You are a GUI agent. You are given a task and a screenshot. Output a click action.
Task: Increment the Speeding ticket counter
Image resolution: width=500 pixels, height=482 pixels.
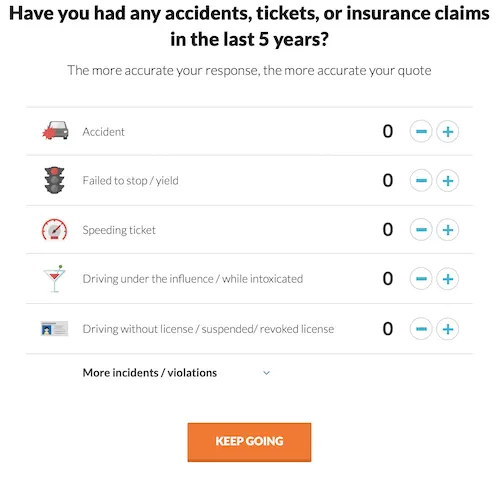(x=448, y=230)
